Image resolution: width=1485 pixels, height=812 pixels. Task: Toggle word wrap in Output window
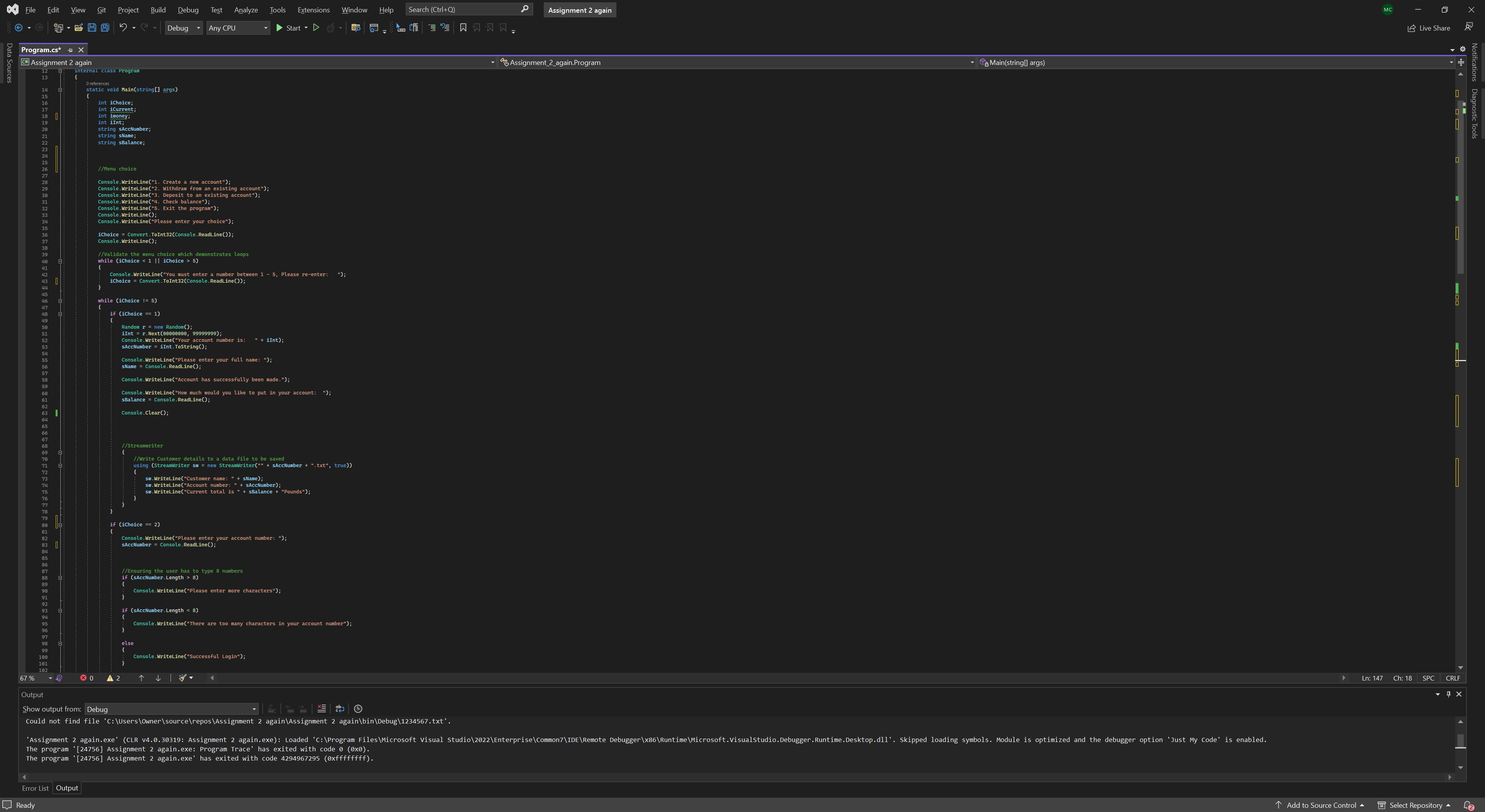point(340,709)
